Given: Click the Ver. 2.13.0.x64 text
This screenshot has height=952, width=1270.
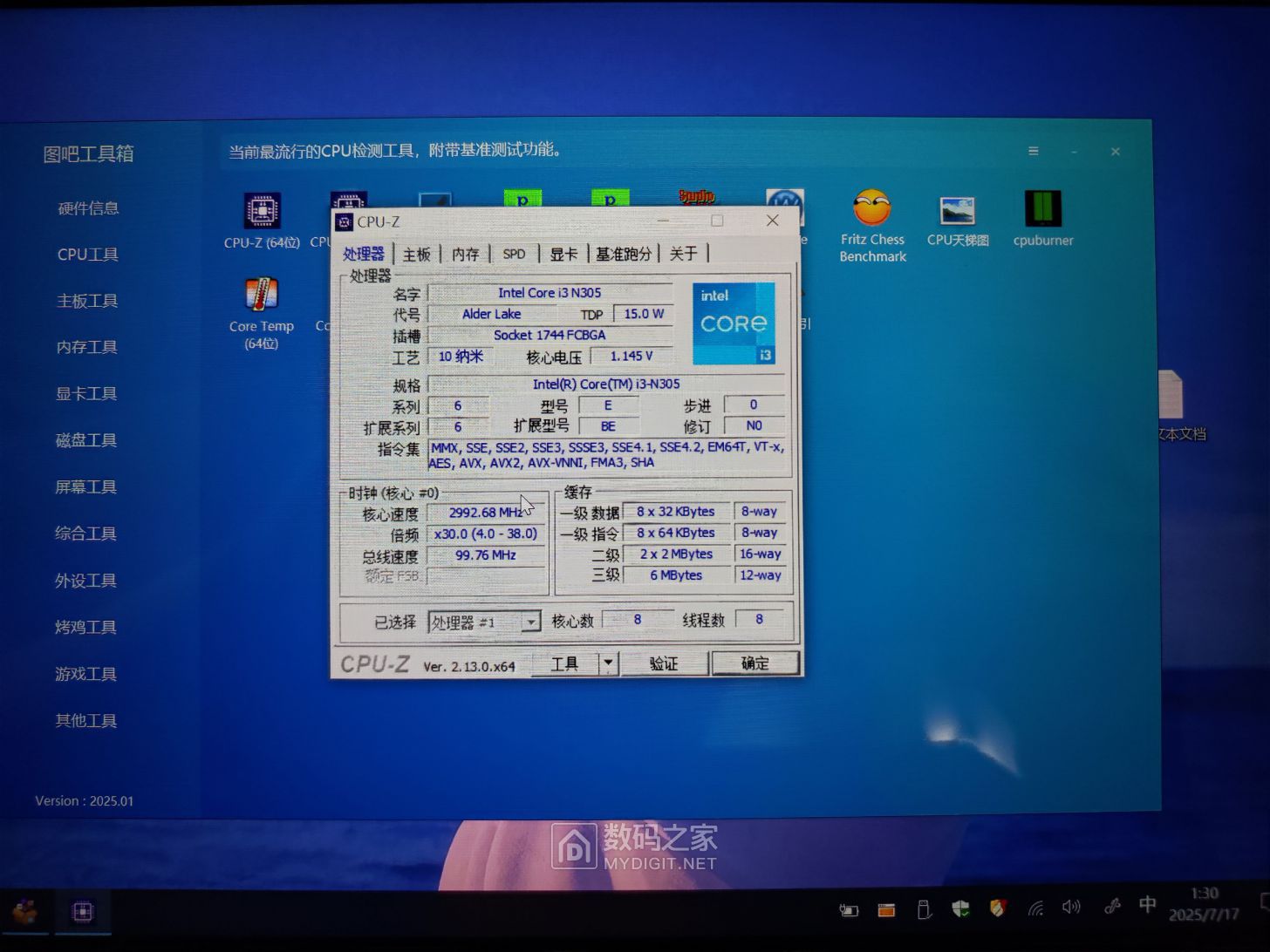Looking at the screenshot, I should (469, 666).
